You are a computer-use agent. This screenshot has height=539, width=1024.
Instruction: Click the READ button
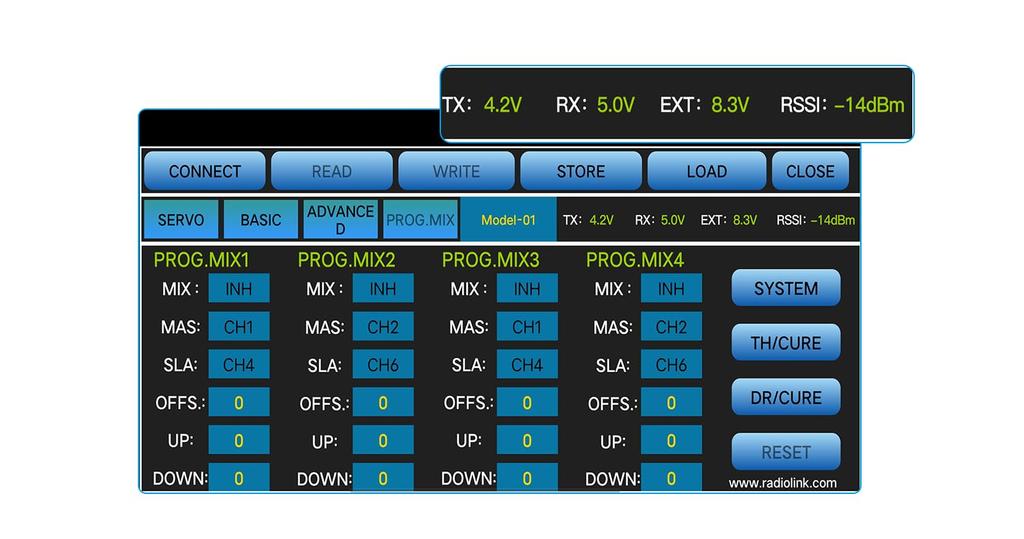pyautogui.click(x=331, y=171)
